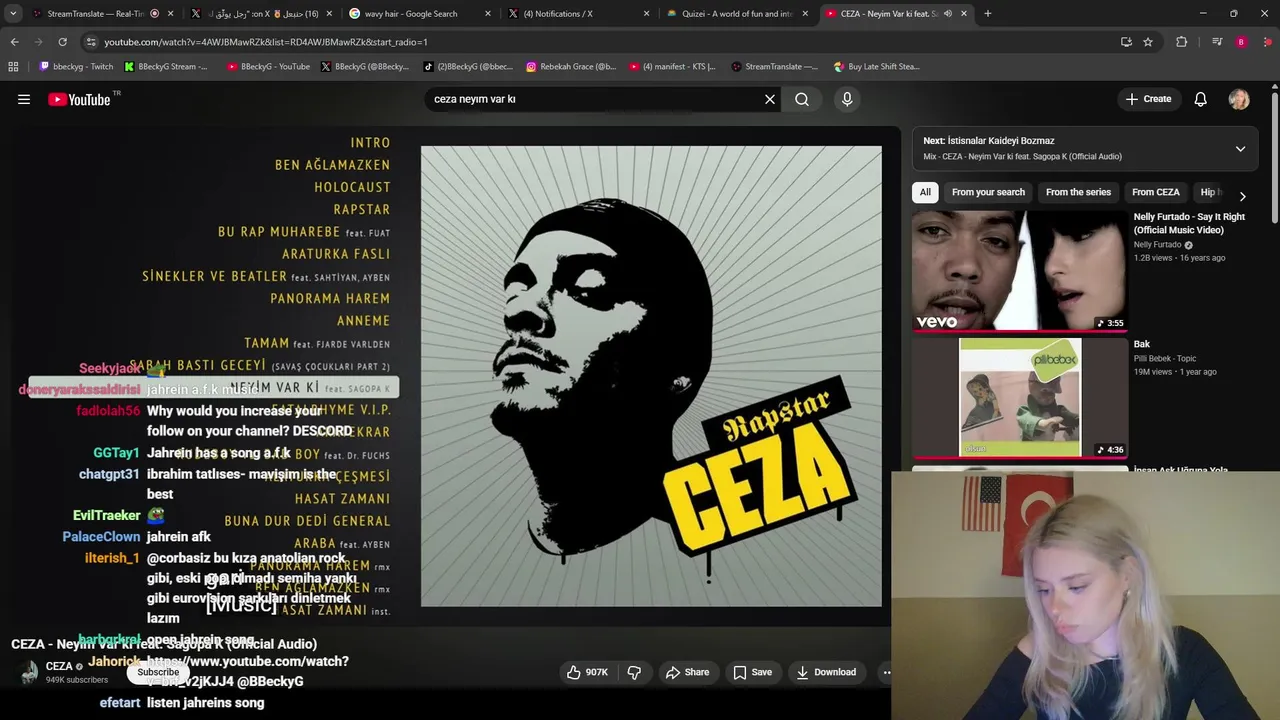Select the All filter chip

(x=925, y=192)
